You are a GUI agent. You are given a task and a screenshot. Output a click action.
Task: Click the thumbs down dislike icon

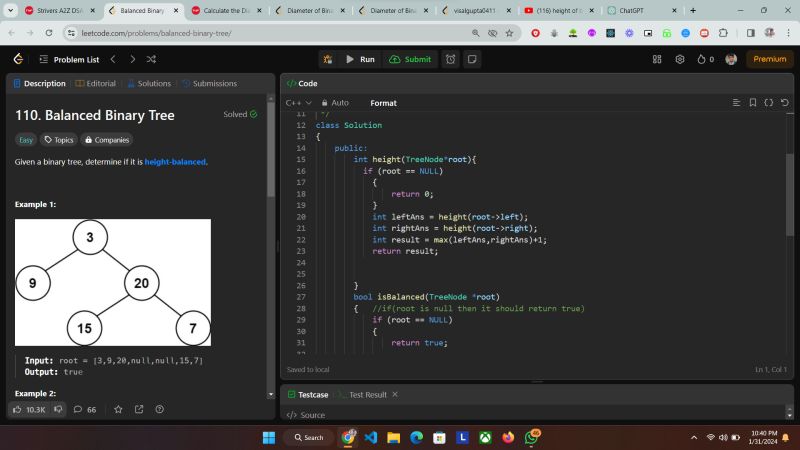[x=59, y=409]
